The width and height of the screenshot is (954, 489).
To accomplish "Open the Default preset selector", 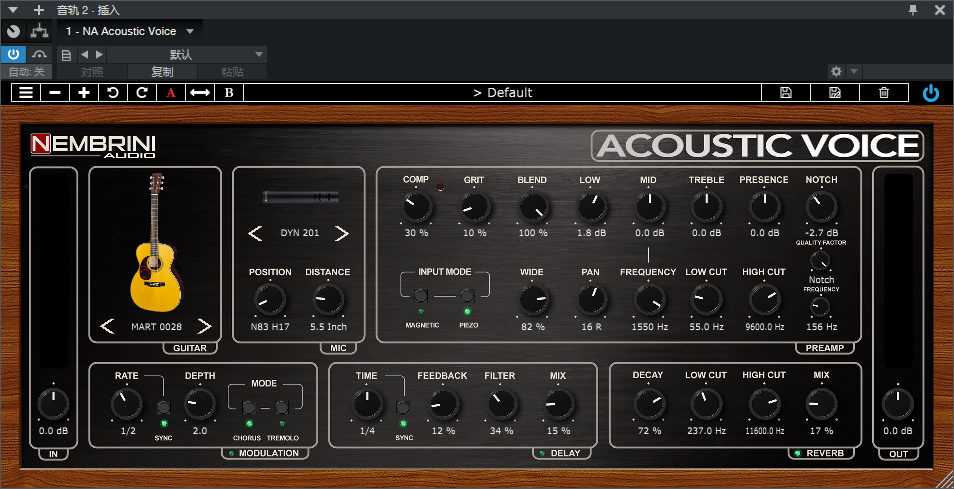I will click(x=503, y=92).
